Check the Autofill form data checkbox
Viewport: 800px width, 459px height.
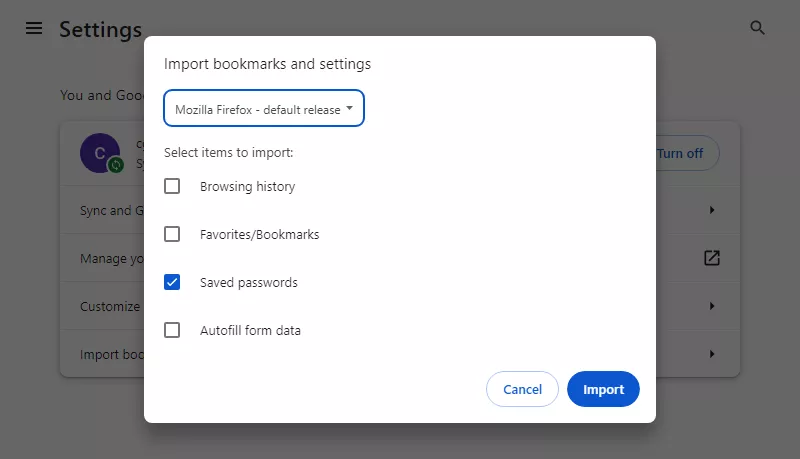tap(172, 330)
